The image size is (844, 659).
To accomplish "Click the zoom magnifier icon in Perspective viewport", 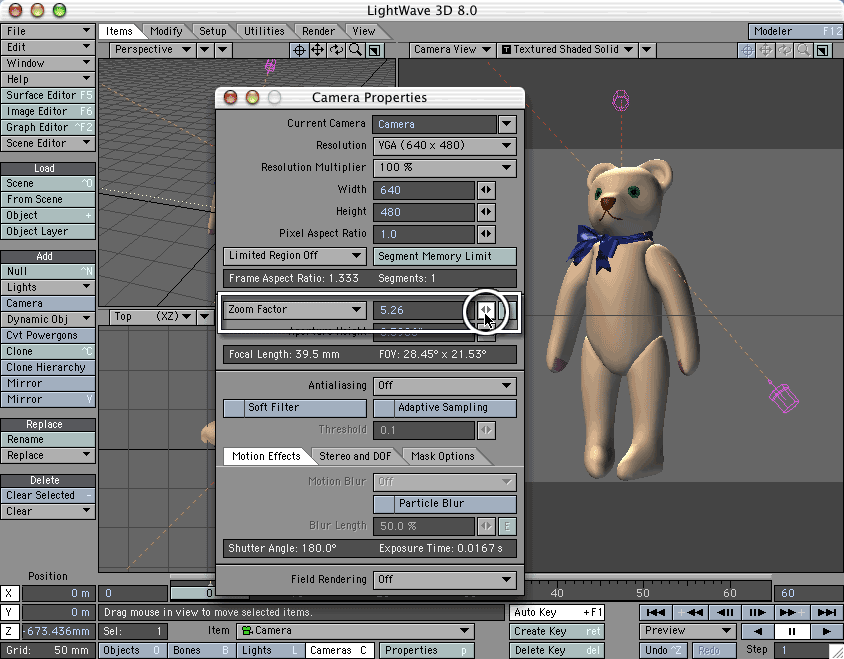I will coord(355,50).
